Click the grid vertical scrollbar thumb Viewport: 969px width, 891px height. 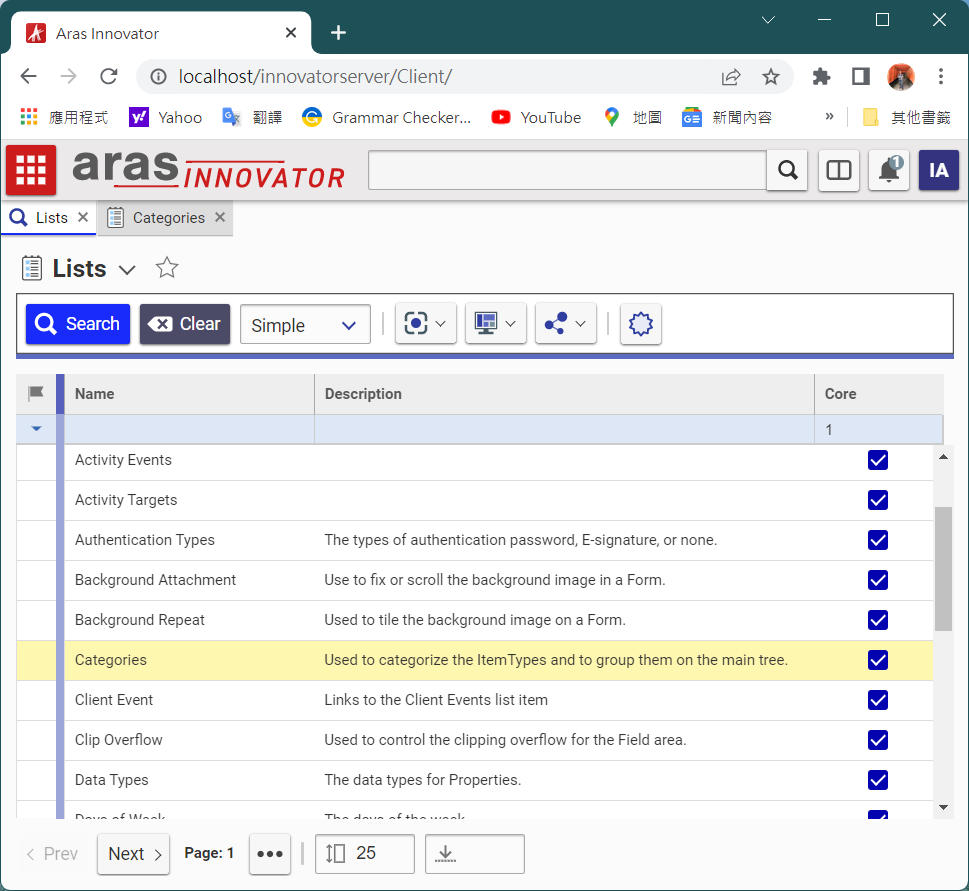pyautogui.click(x=943, y=568)
